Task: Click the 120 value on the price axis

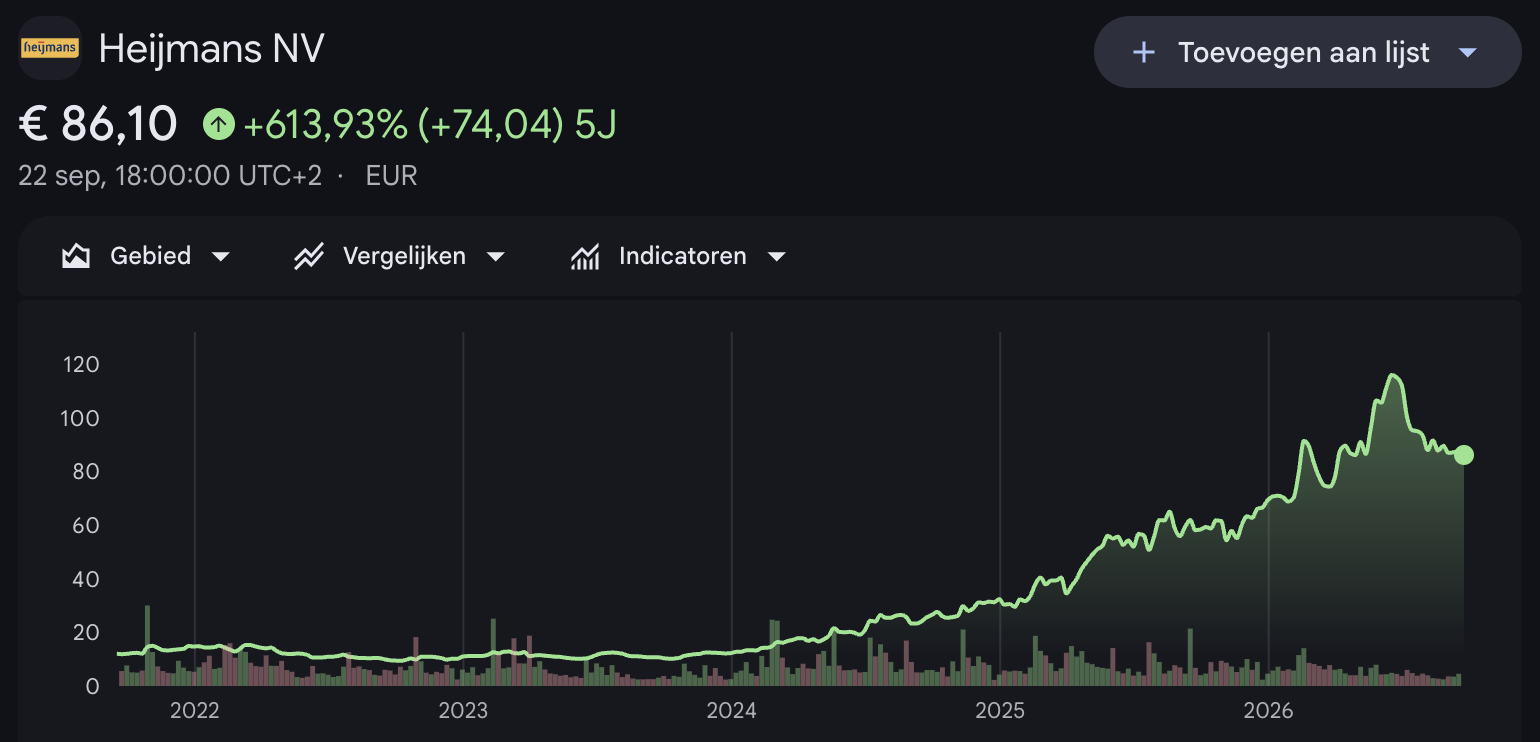Action: [x=80, y=364]
